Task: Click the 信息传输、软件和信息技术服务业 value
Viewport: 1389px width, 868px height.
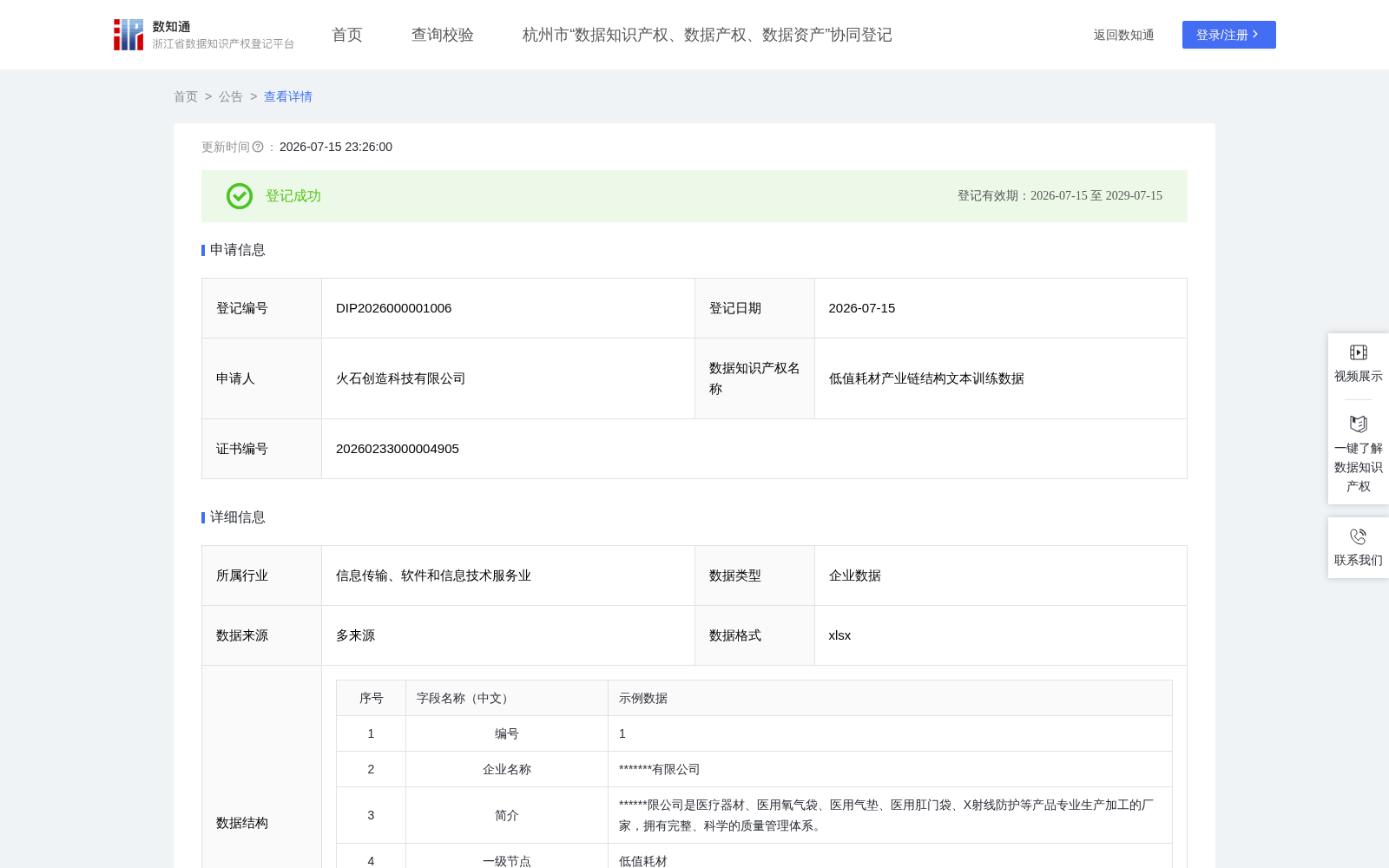Action: (434, 575)
